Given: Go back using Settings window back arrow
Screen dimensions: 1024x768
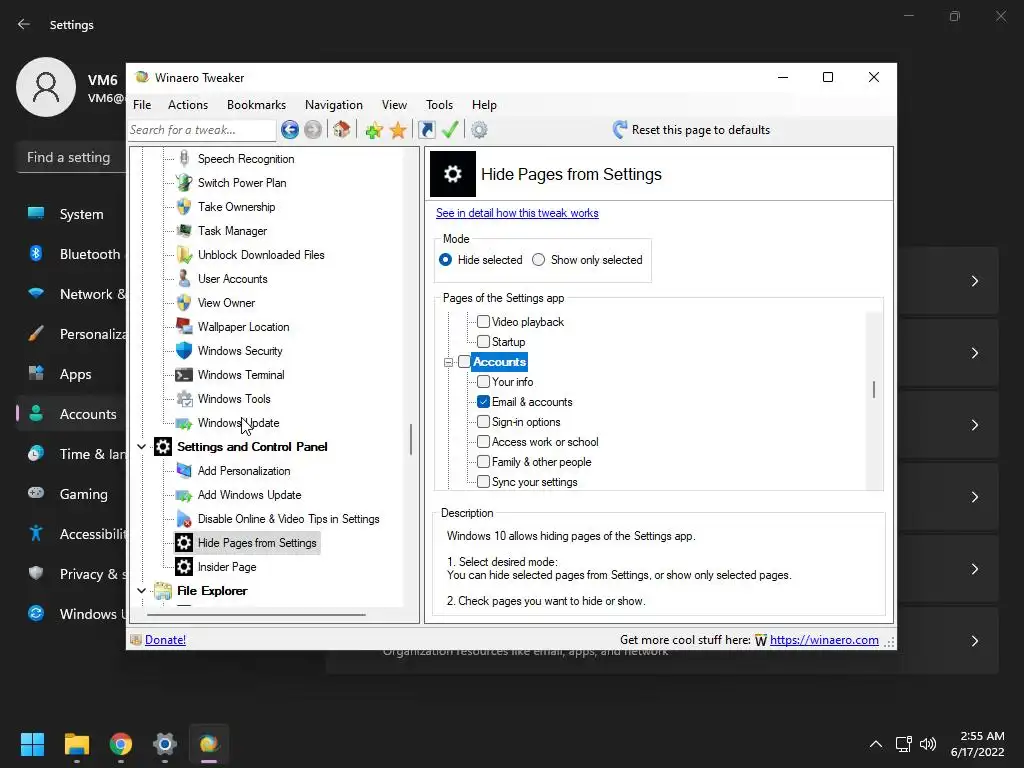Looking at the screenshot, I should point(24,24).
